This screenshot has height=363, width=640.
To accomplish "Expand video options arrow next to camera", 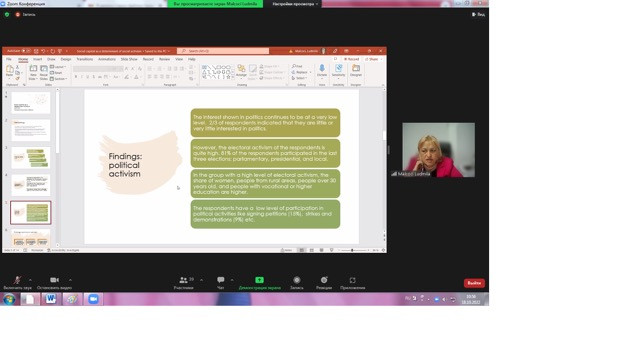I will [70, 280].
